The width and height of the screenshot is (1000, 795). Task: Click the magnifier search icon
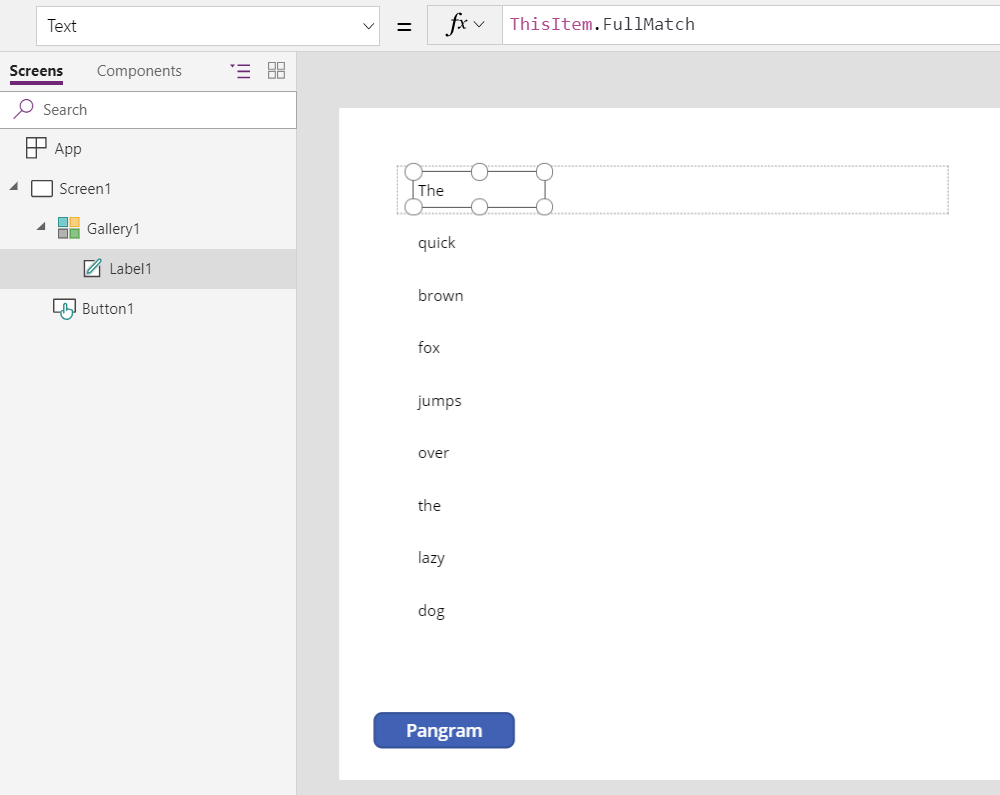[23, 109]
